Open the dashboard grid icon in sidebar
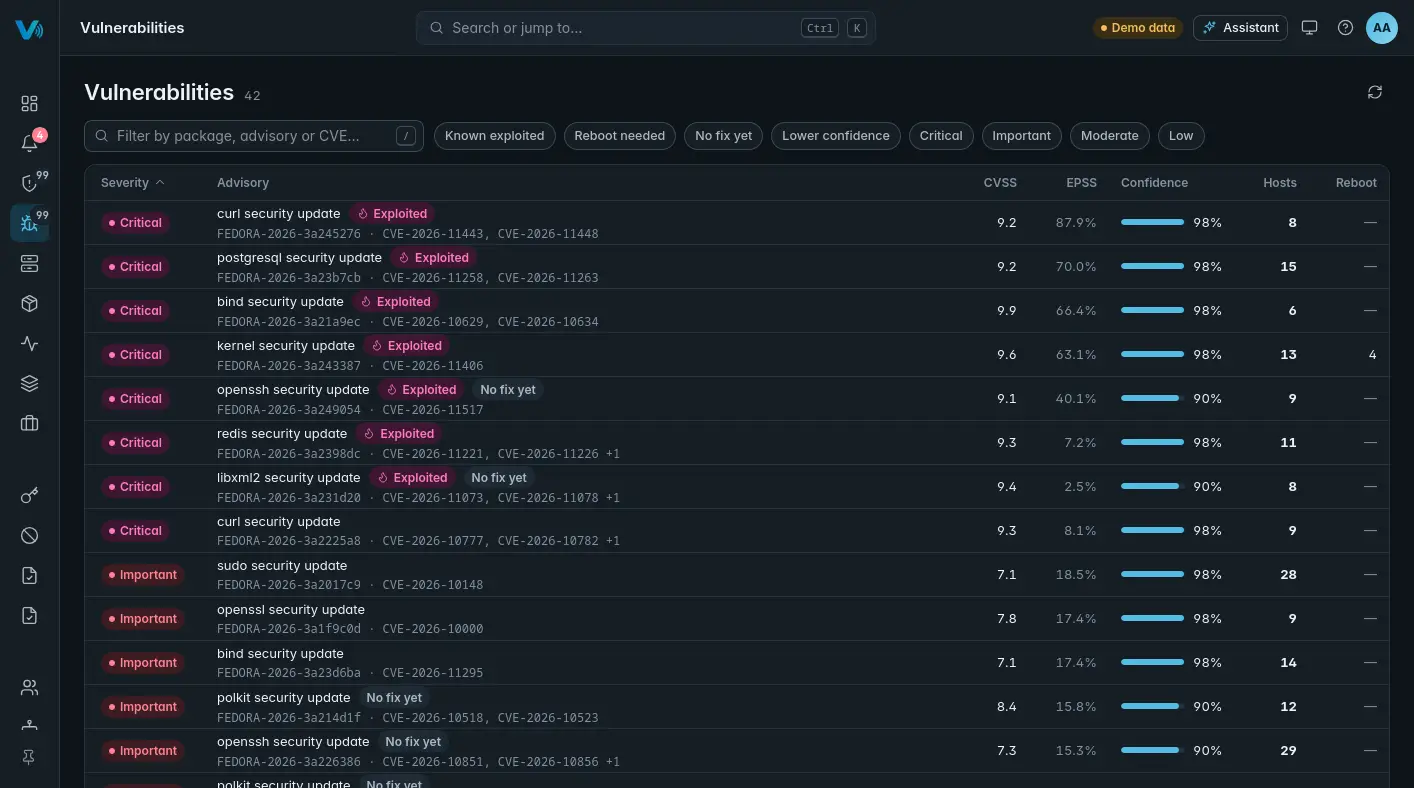Viewport: 1414px width, 788px height. [29, 103]
